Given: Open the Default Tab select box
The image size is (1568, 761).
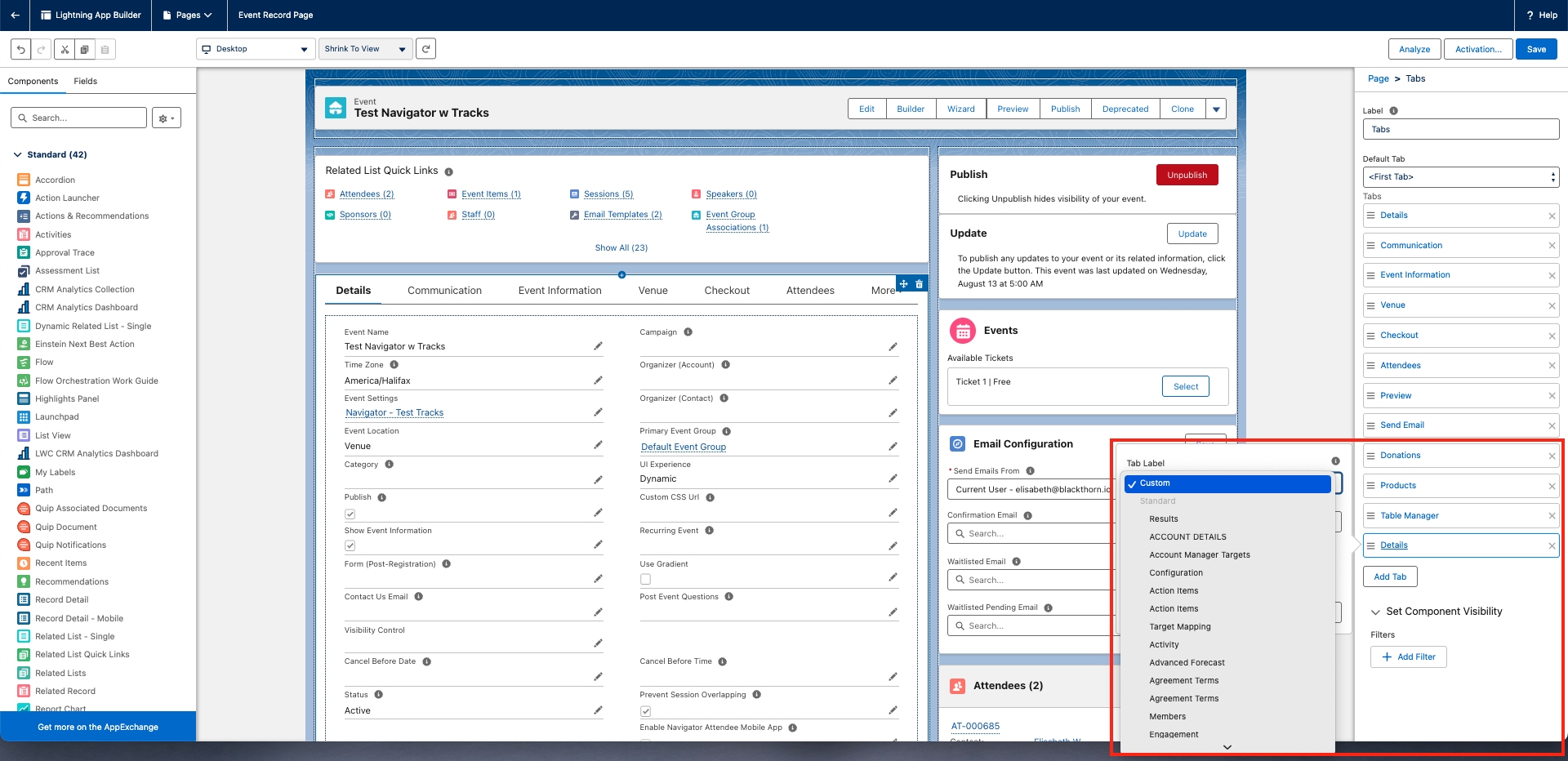Looking at the screenshot, I should click(x=1461, y=177).
